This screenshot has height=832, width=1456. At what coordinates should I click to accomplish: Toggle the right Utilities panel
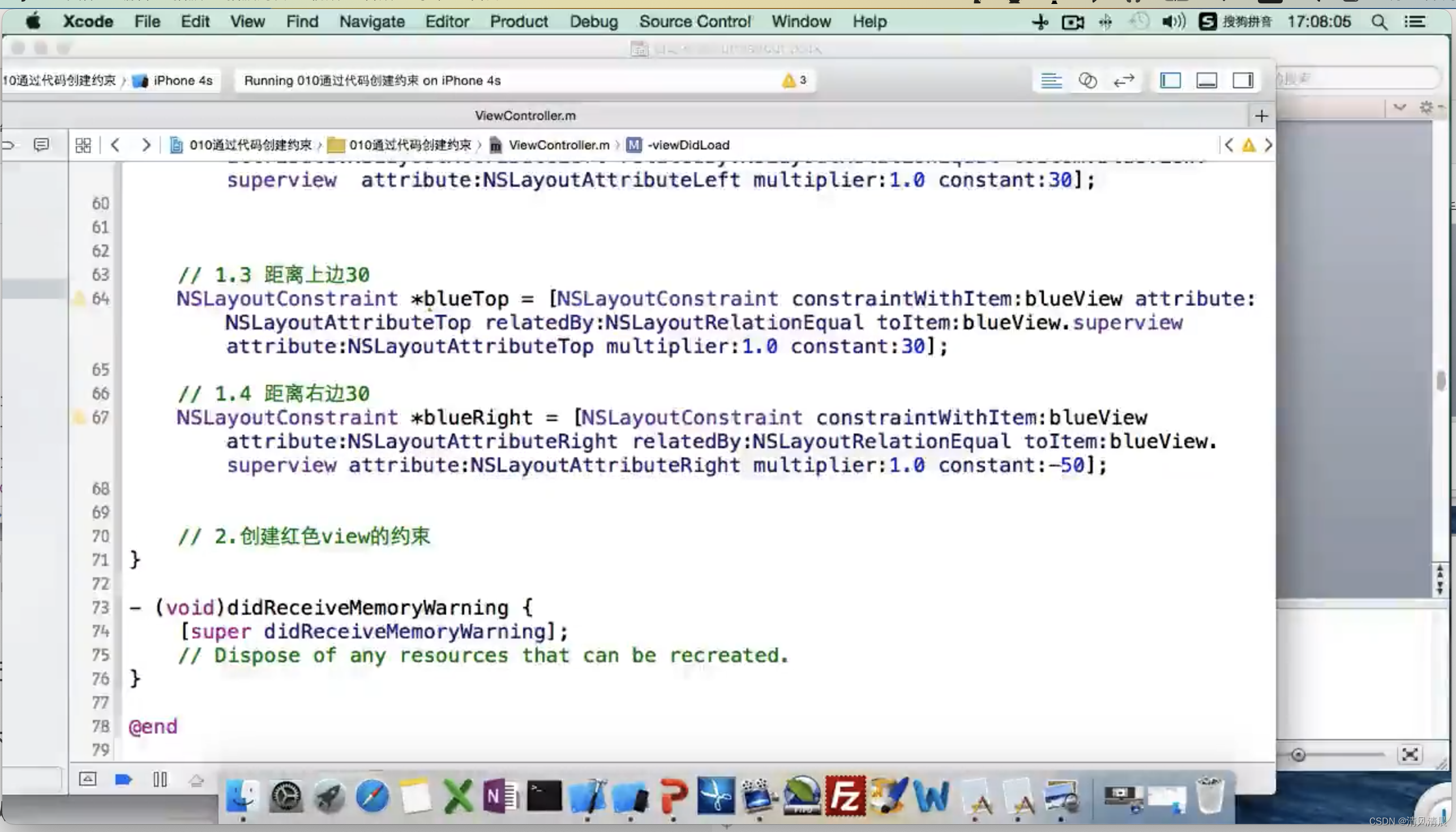coord(1242,80)
